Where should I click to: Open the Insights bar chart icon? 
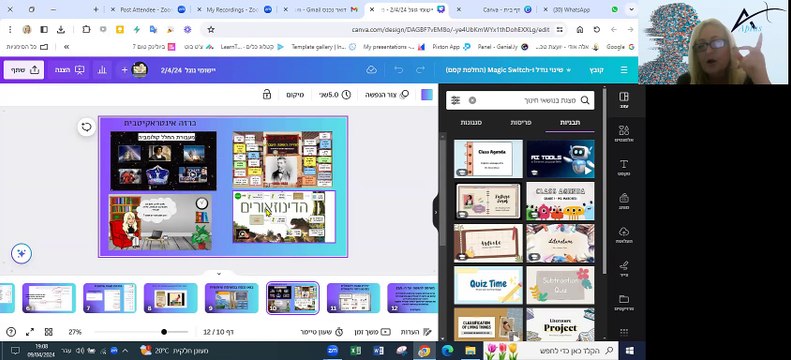coord(102,70)
